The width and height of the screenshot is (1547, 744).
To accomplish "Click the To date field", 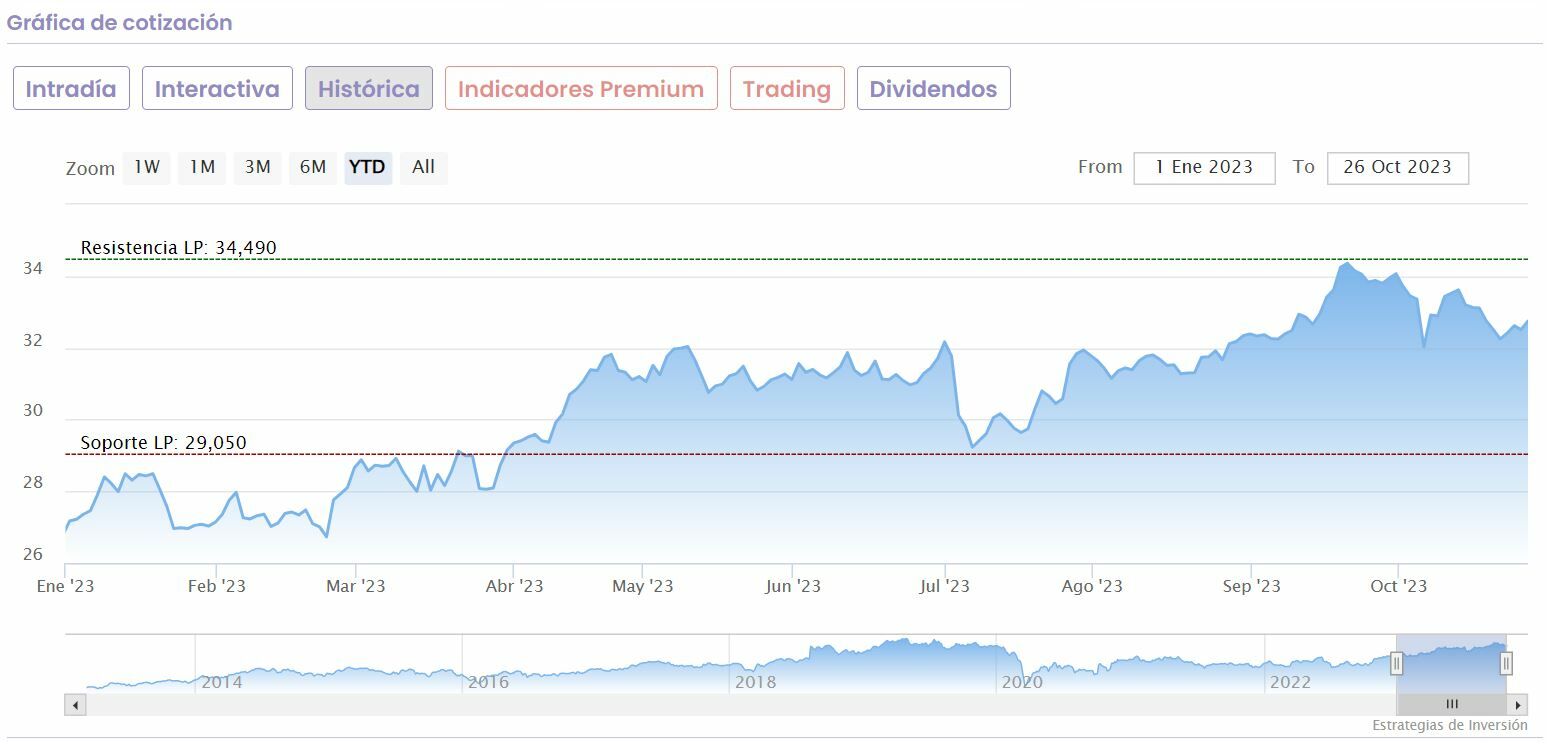I will pos(1397,168).
